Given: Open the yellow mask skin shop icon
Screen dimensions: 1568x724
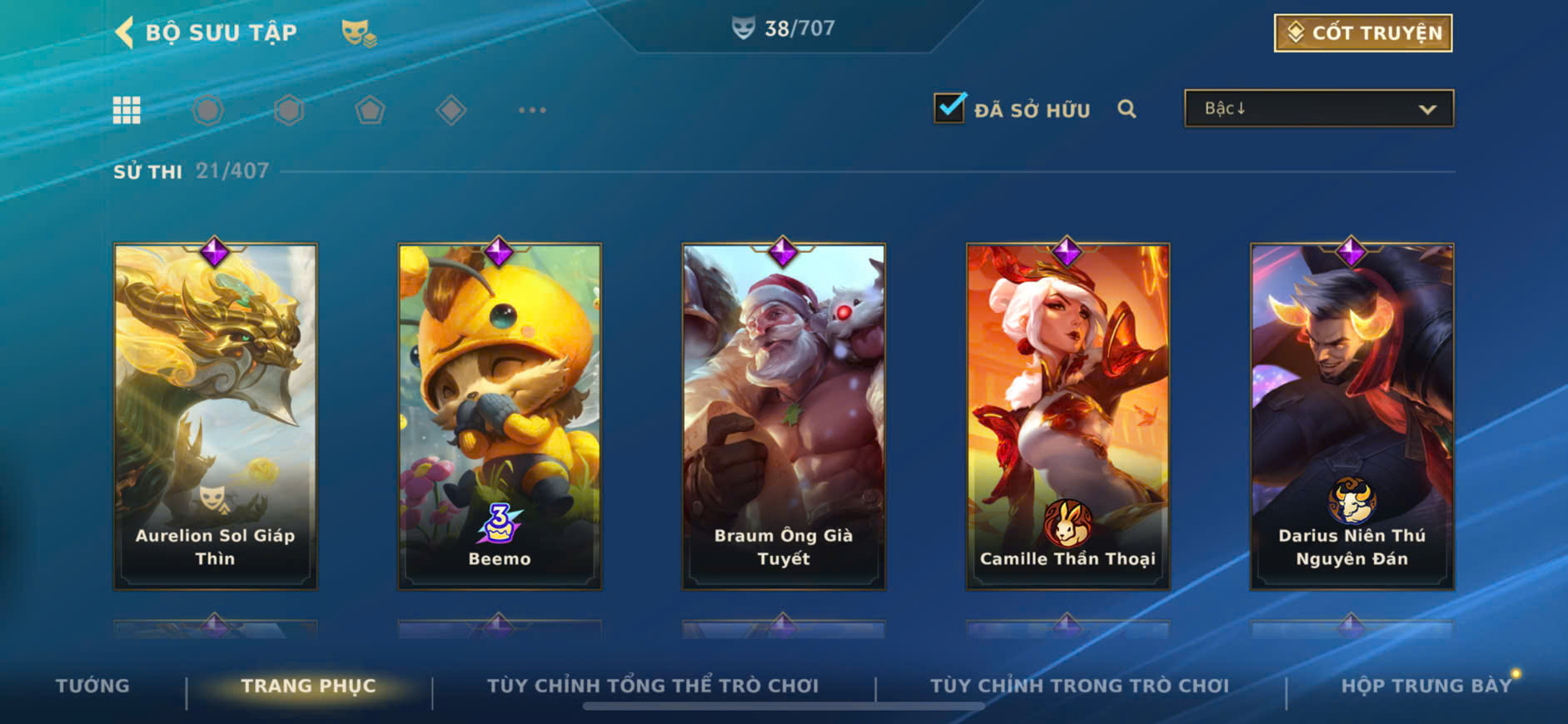Looking at the screenshot, I should pyautogui.click(x=359, y=33).
